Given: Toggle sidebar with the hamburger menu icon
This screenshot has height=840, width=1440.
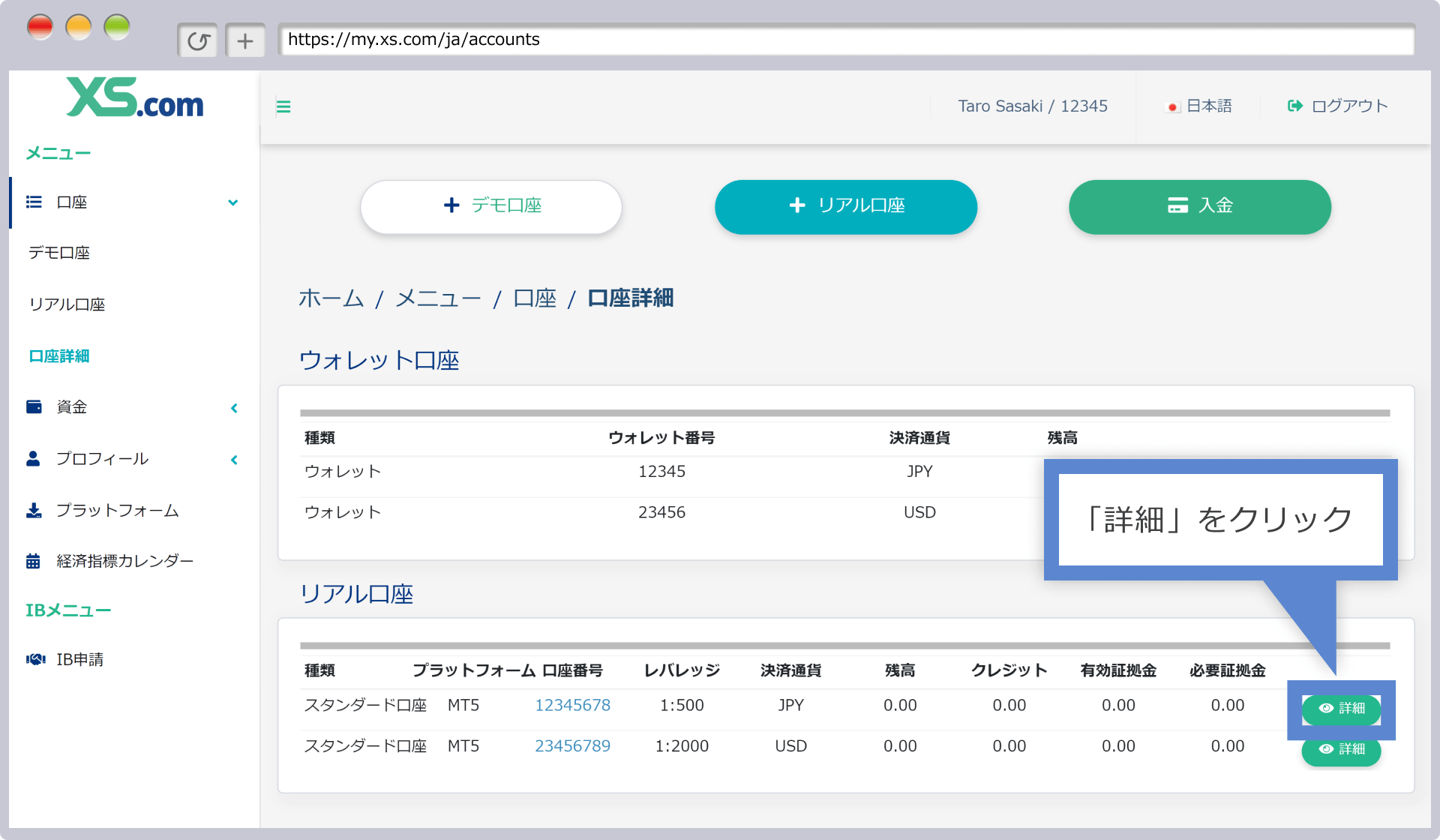Looking at the screenshot, I should 283,106.
